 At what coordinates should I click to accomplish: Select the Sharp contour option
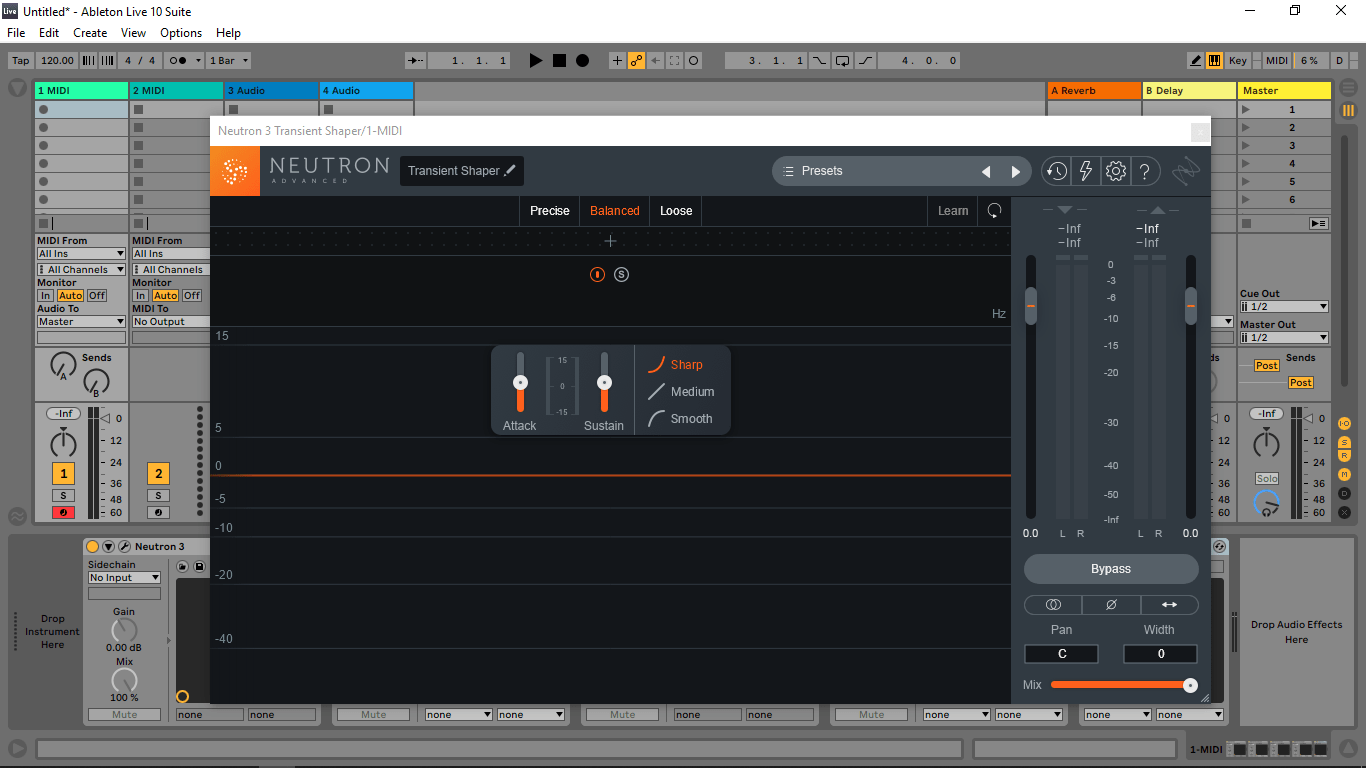(x=675, y=365)
